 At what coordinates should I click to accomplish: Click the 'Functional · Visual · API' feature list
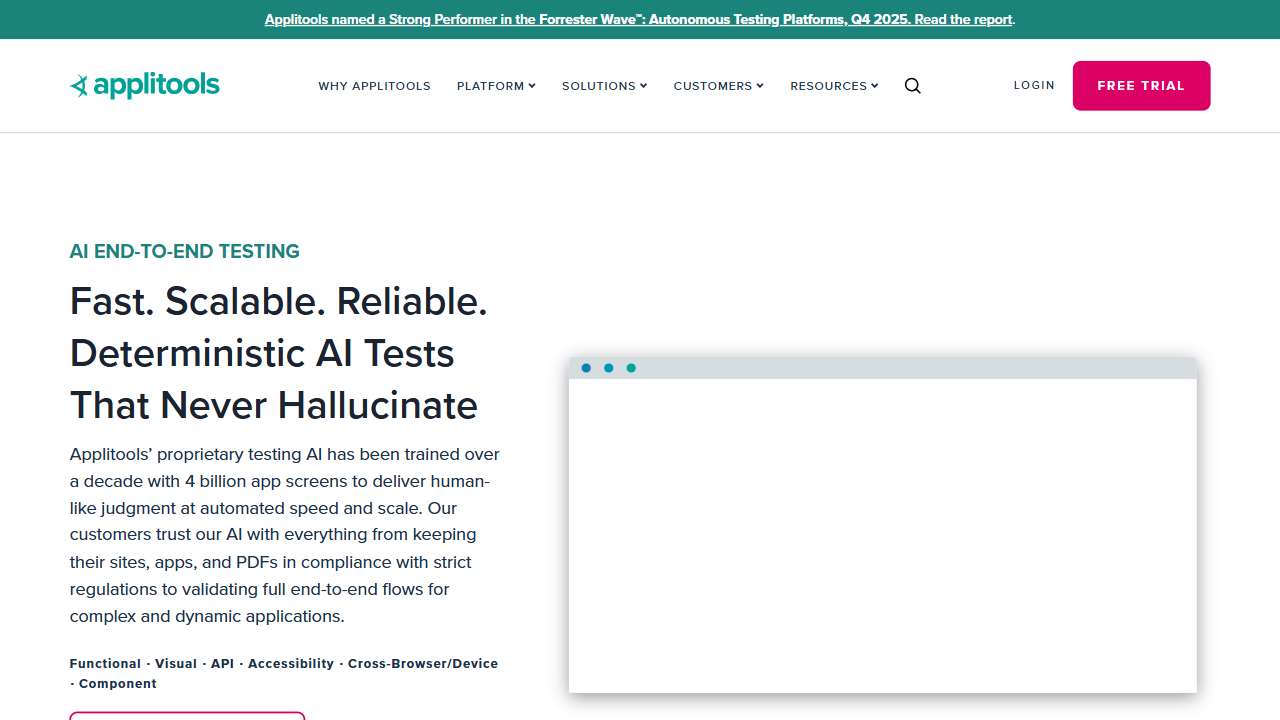[x=283, y=664]
